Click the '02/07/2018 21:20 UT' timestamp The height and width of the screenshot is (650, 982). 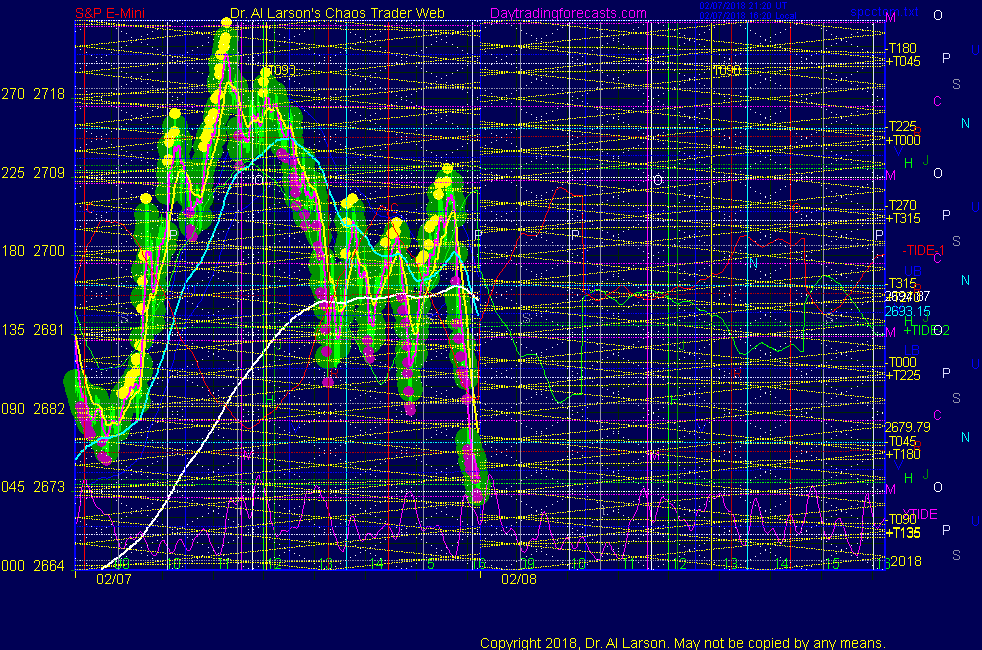point(743,6)
